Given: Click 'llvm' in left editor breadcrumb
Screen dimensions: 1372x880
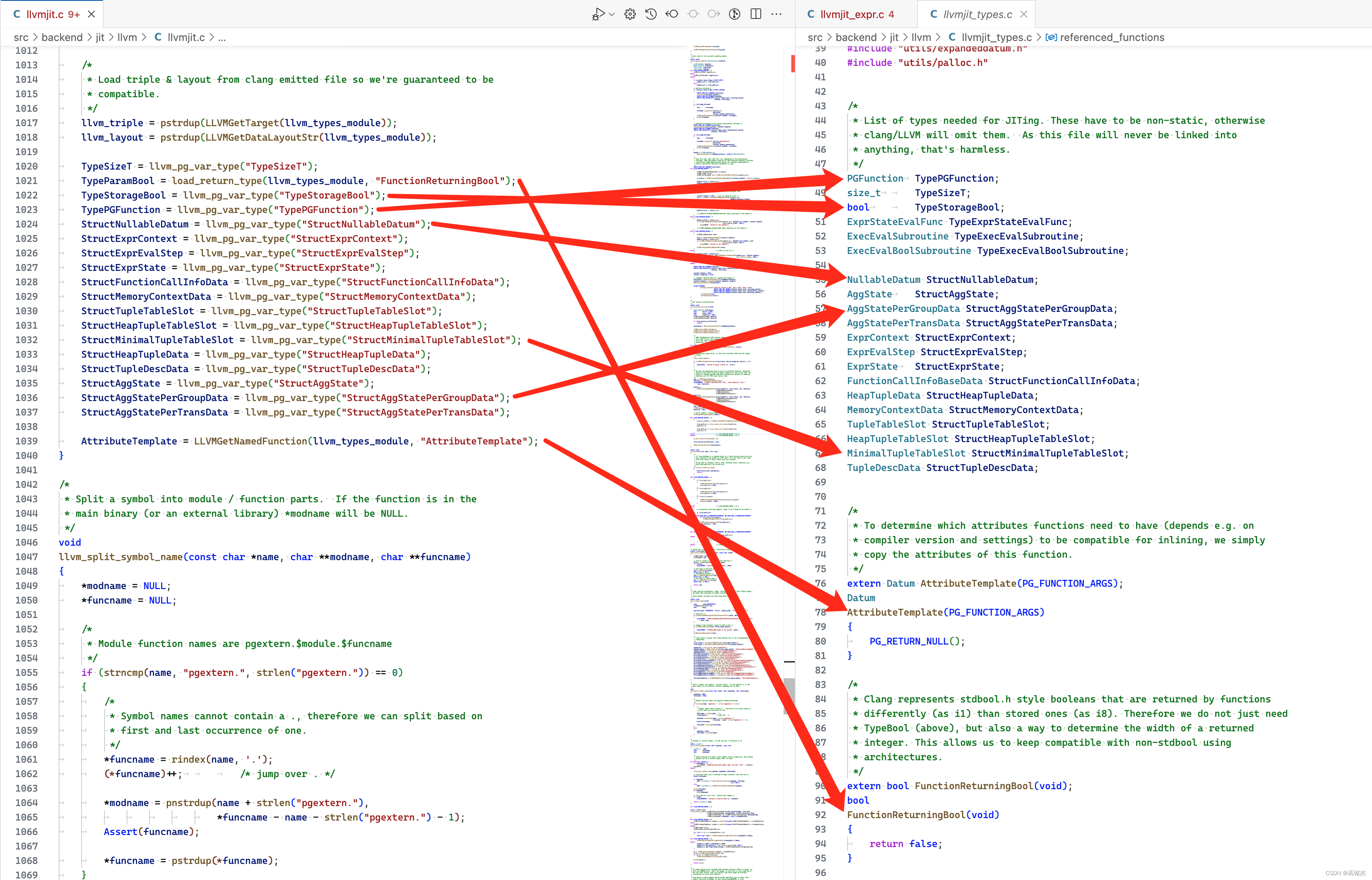Looking at the screenshot, I should 127,38.
